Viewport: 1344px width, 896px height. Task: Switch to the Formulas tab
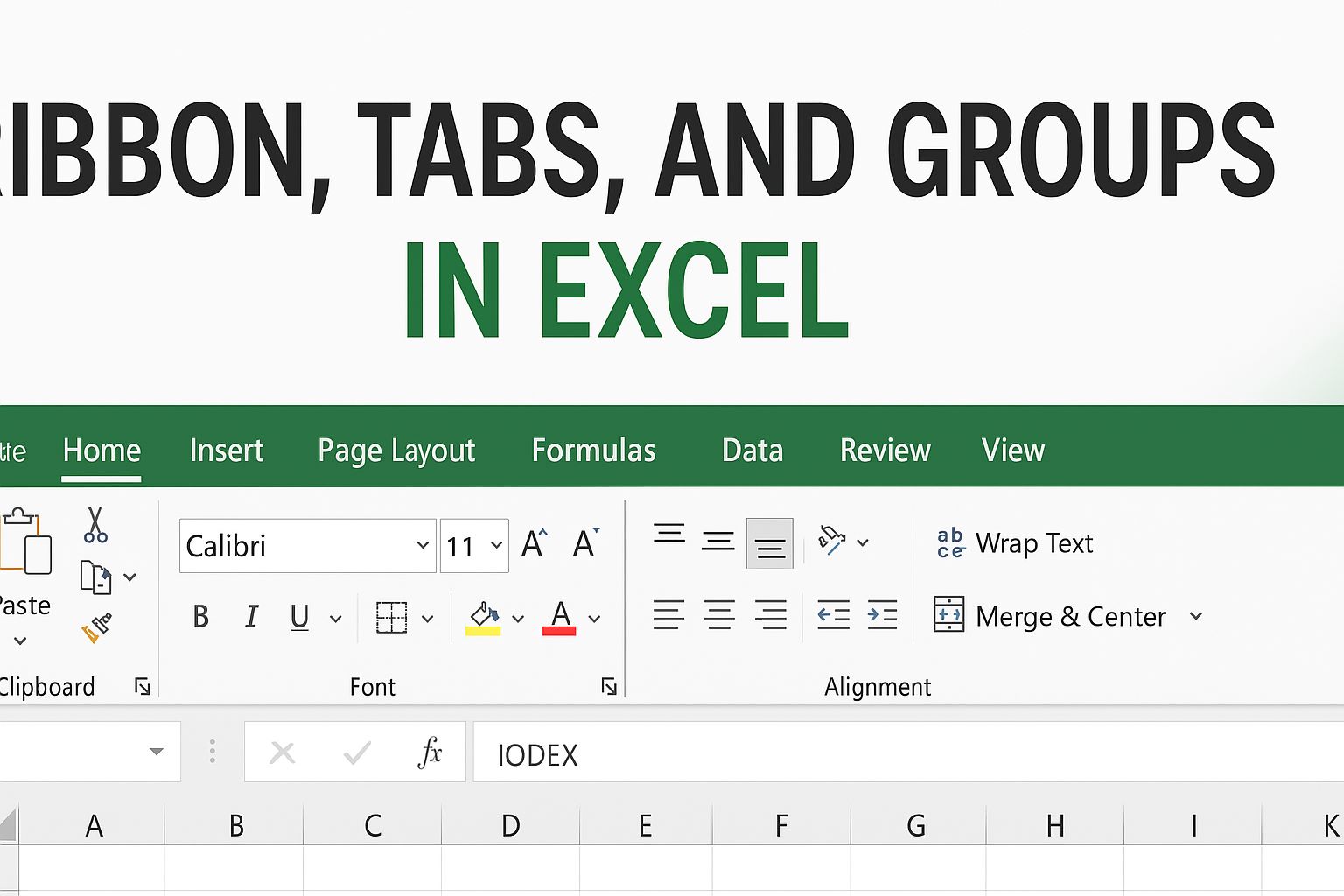[x=593, y=450]
